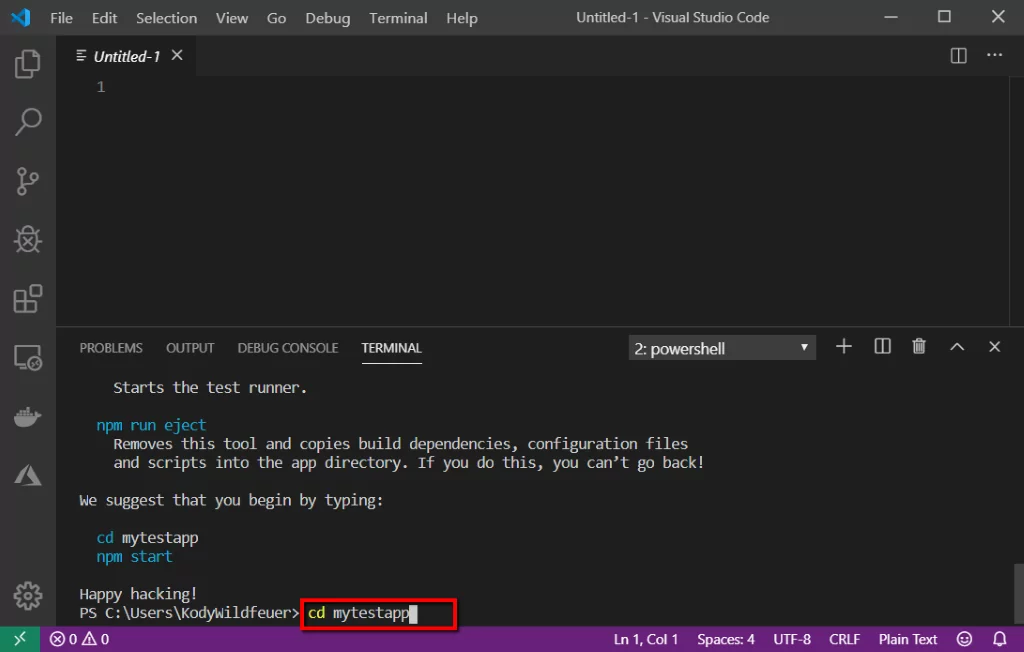Change indentation via Spaces: 4
This screenshot has height=652, width=1024.
click(726, 639)
